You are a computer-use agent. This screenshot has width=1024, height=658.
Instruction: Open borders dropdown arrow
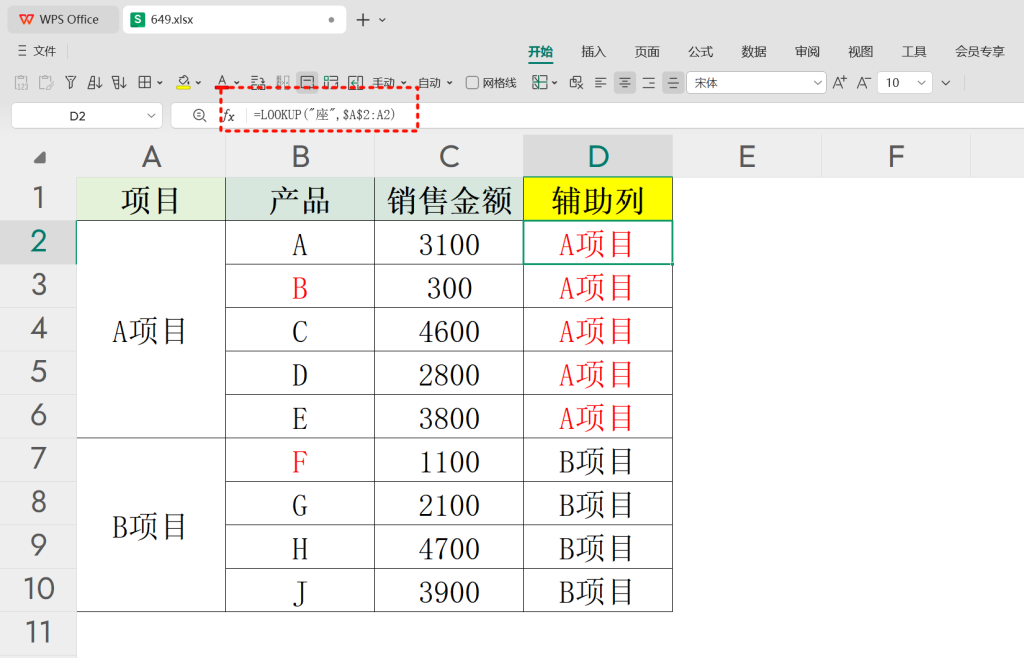pyautogui.click(x=159, y=83)
